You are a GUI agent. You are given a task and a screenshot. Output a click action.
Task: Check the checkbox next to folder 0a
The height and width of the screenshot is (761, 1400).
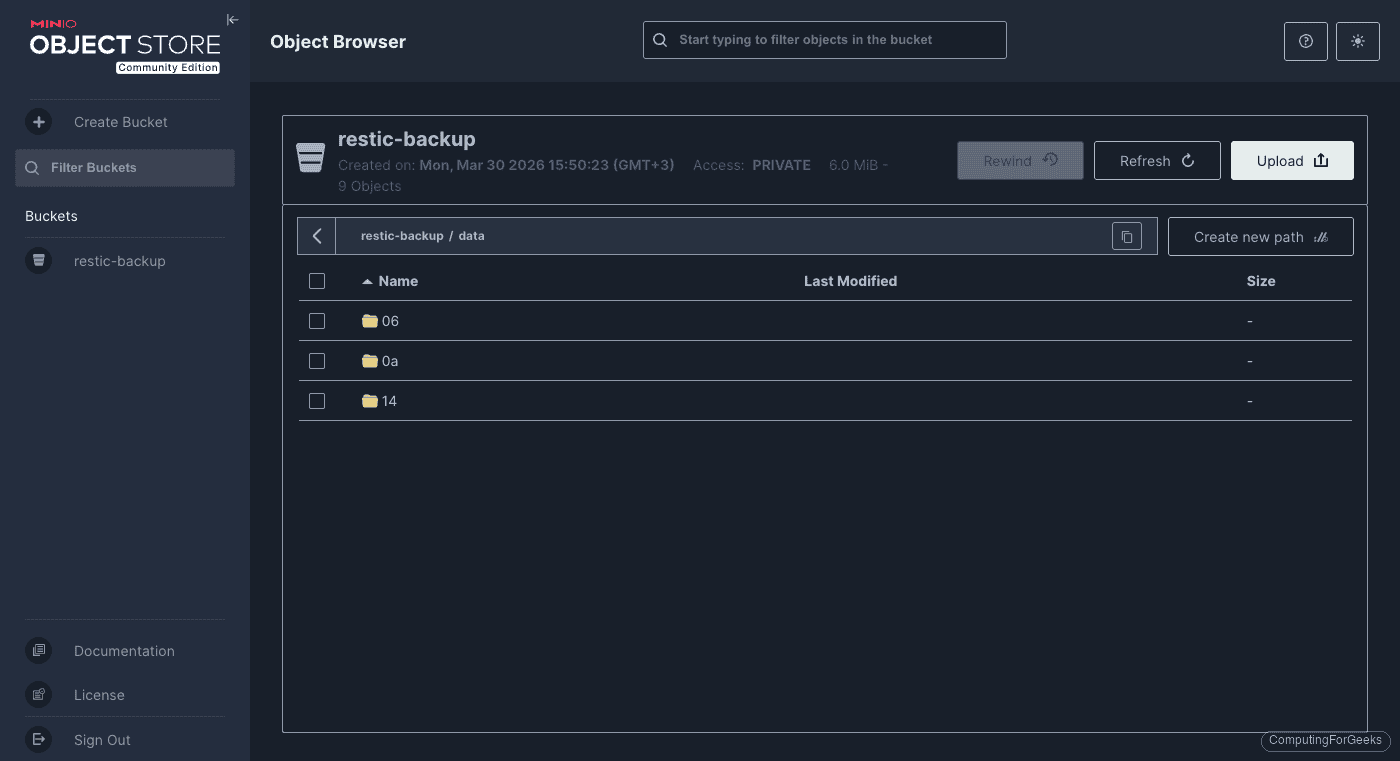pos(317,360)
